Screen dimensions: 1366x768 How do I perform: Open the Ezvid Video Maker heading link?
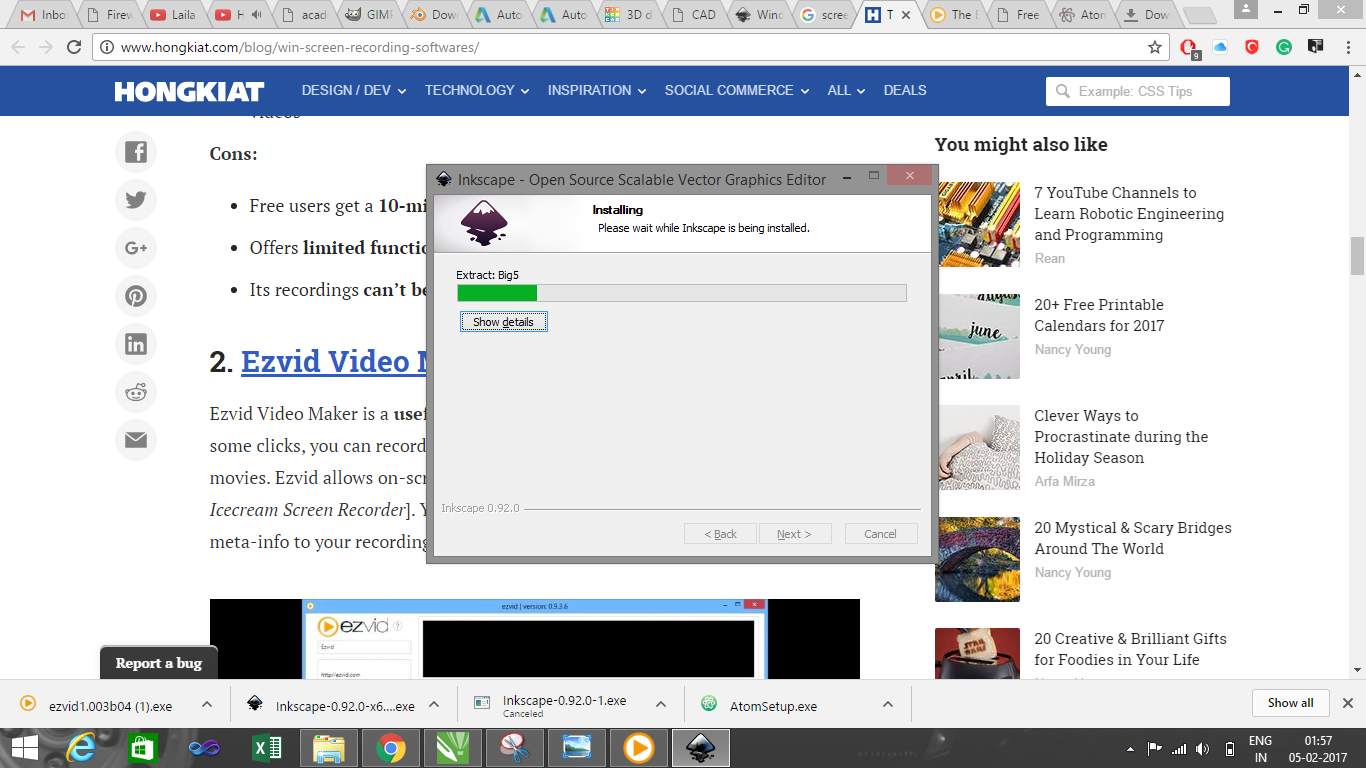tap(334, 362)
